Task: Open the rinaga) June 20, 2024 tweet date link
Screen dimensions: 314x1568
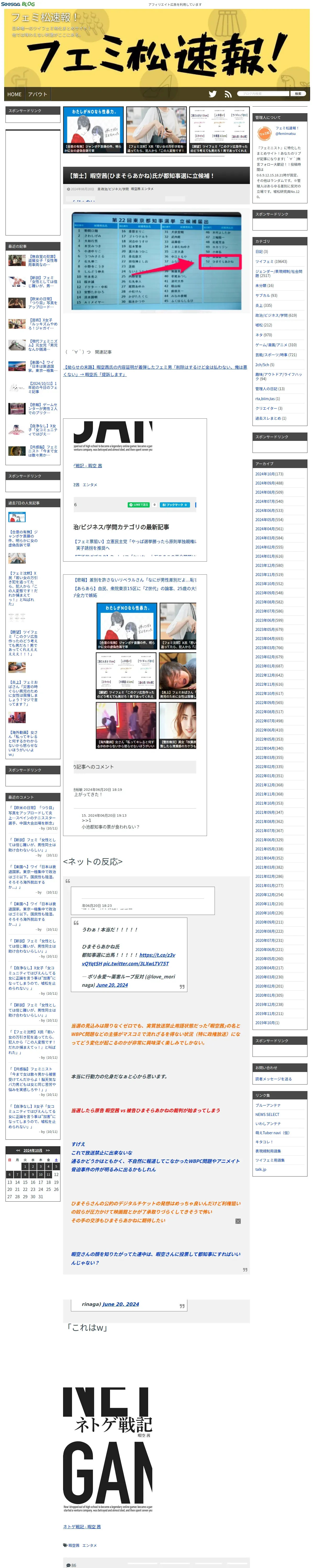Action: coord(121,1304)
